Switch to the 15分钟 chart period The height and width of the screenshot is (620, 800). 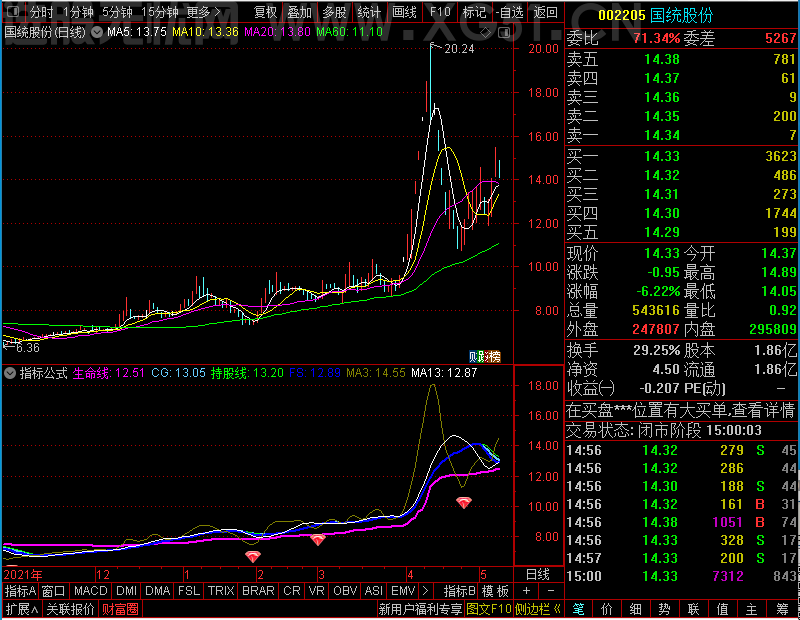click(160, 12)
